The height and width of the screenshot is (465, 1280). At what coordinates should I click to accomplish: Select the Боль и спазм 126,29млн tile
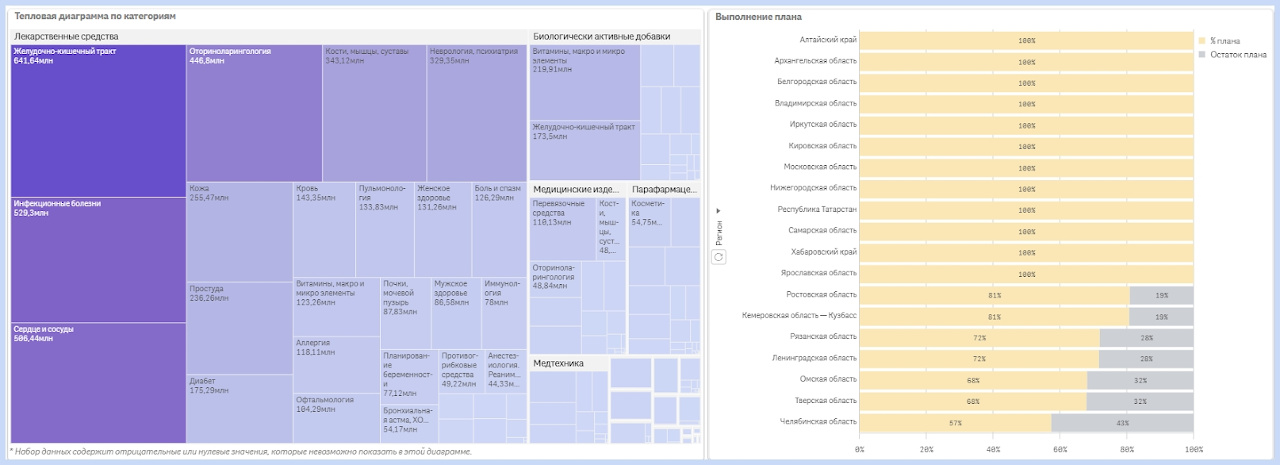click(499, 230)
